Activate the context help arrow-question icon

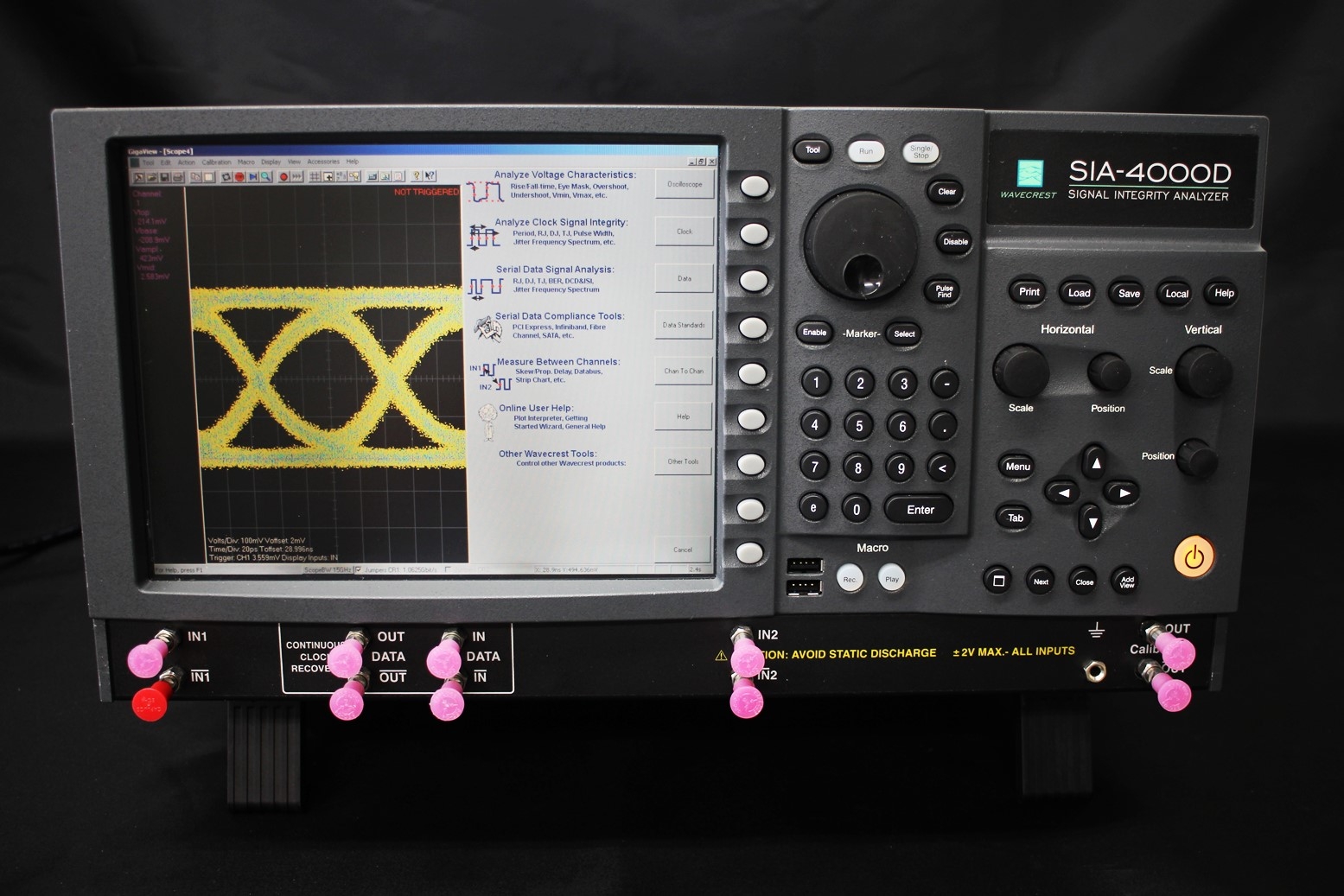[430, 176]
